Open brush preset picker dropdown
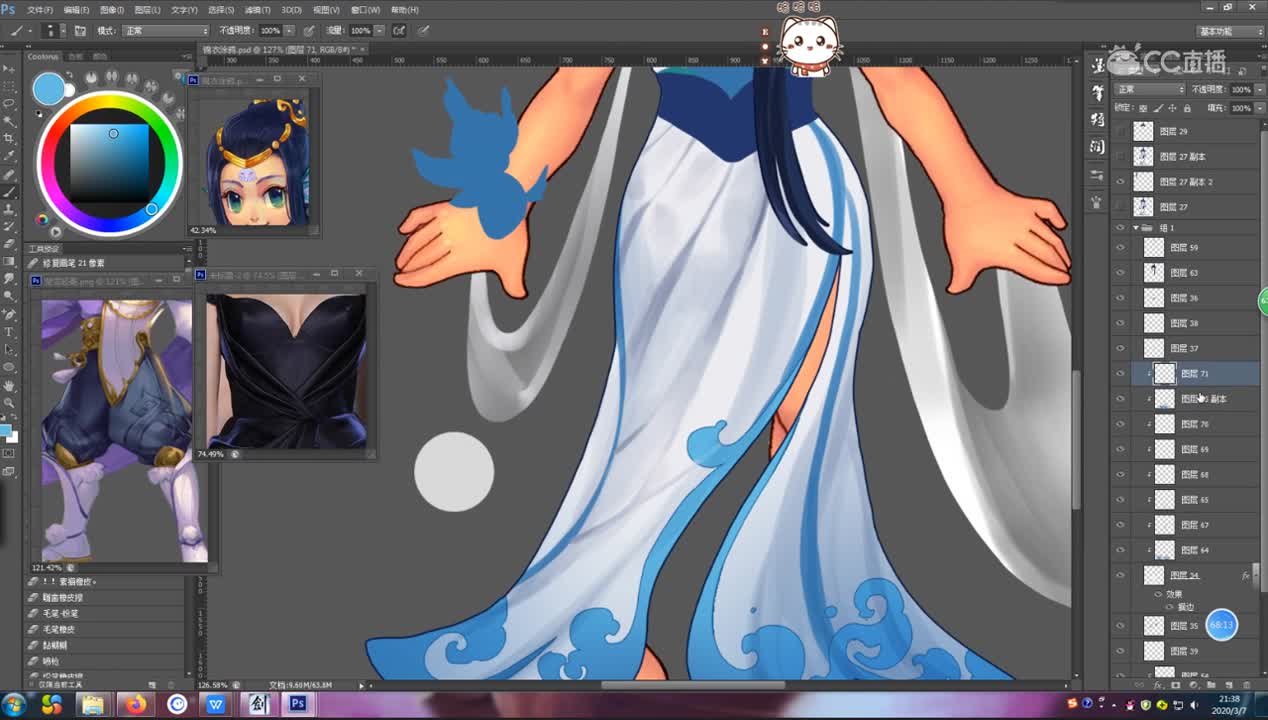1268x720 pixels. pos(63,31)
